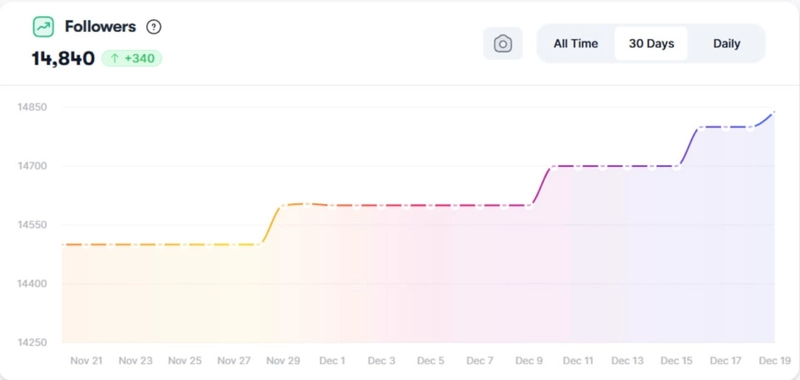Screen dimensions: 800x380
Task: Click the Nov 21 date label
Action: pyautogui.click(x=86, y=361)
